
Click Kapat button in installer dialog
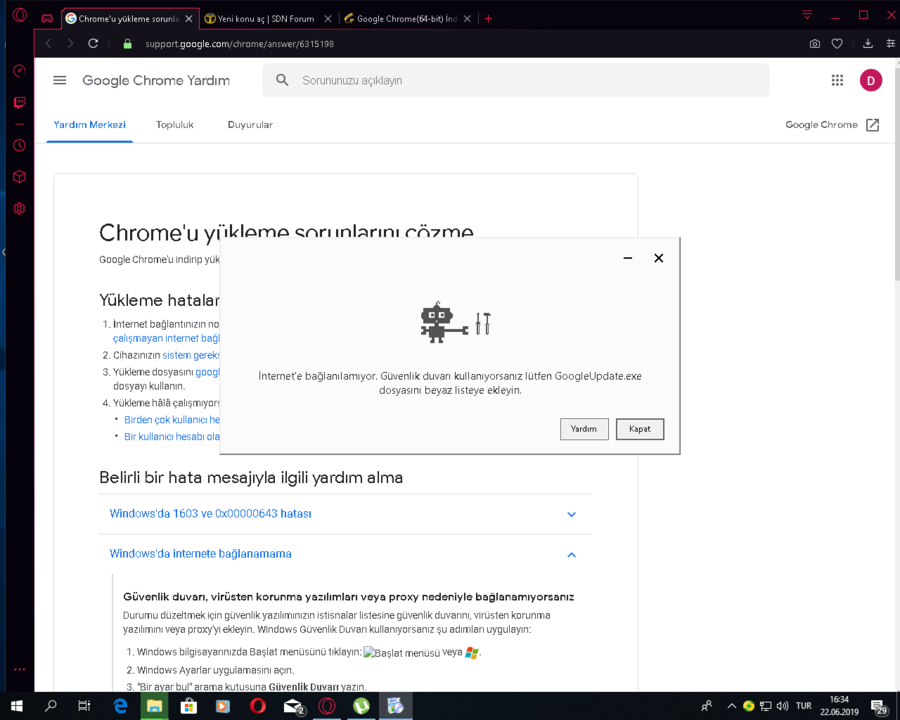coord(639,429)
